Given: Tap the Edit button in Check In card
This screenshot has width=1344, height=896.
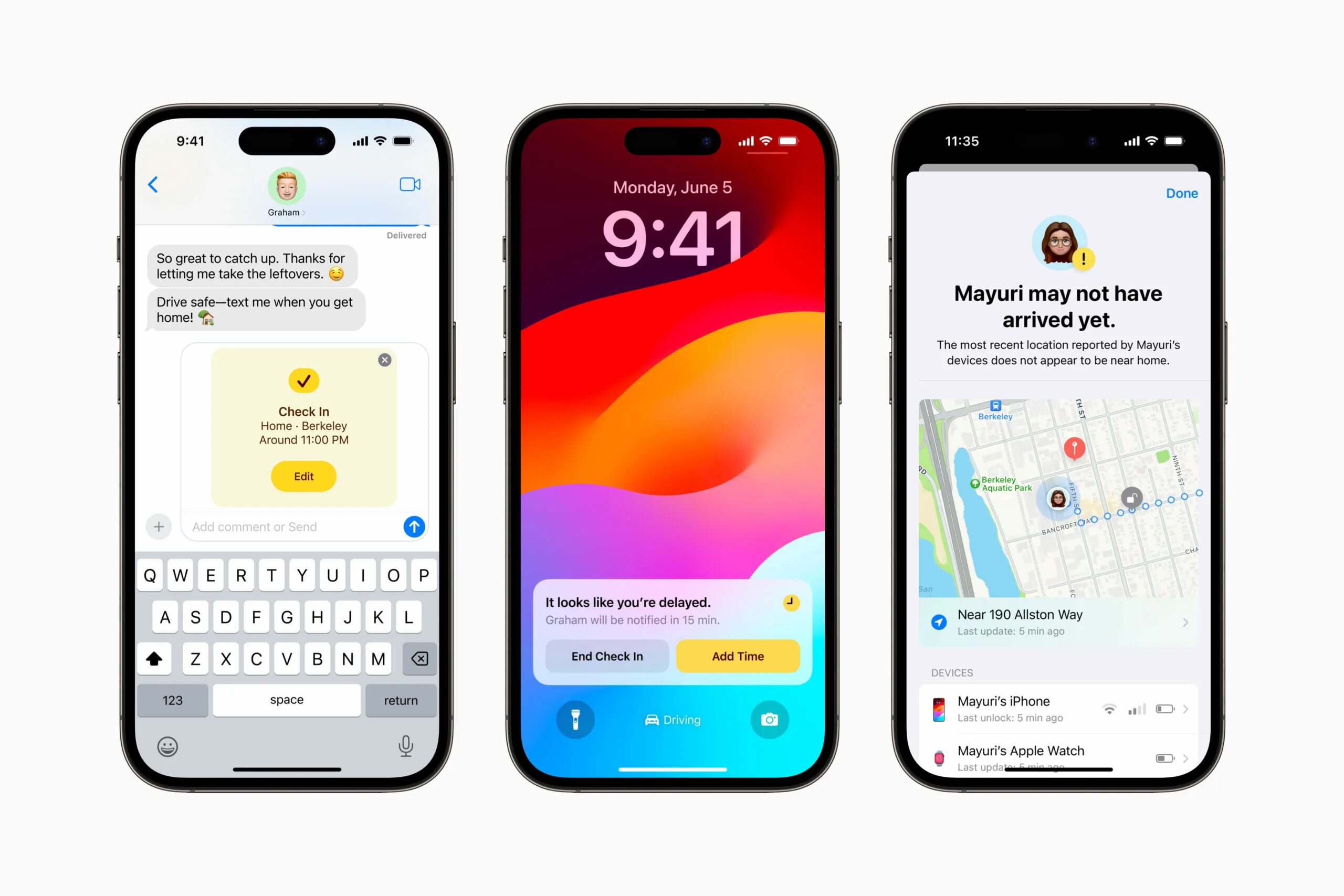Looking at the screenshot, I should point(304,475).
